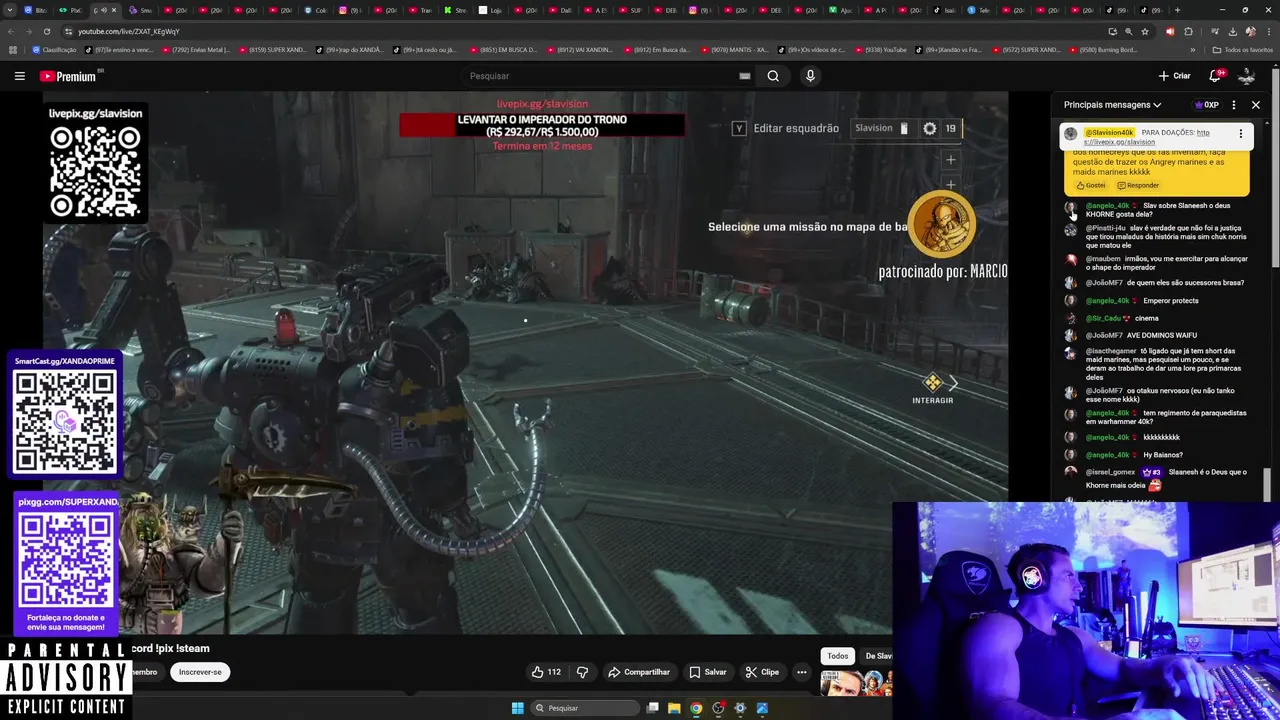The image size is (1280, 720).
Task: Open the bookmark bar apps grid
Action: (12, 49)
